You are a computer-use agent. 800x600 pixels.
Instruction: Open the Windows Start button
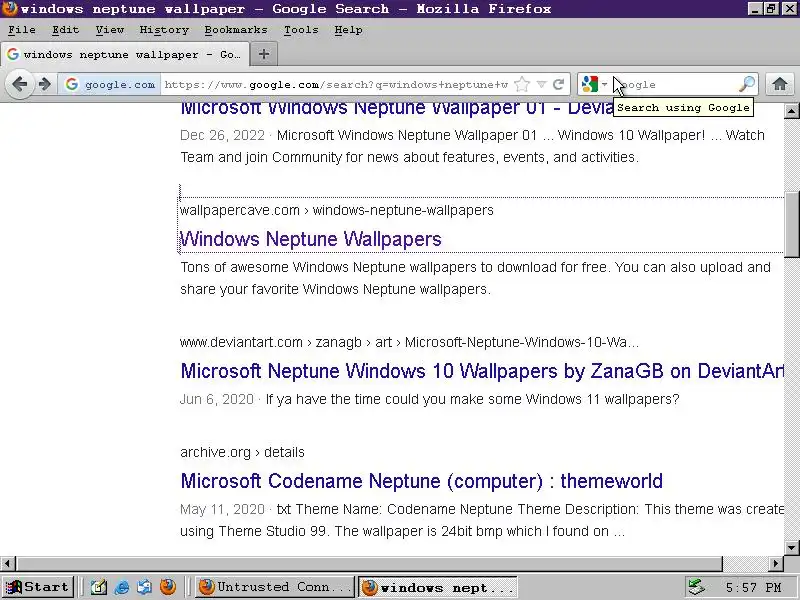click(x=38, y=587)
